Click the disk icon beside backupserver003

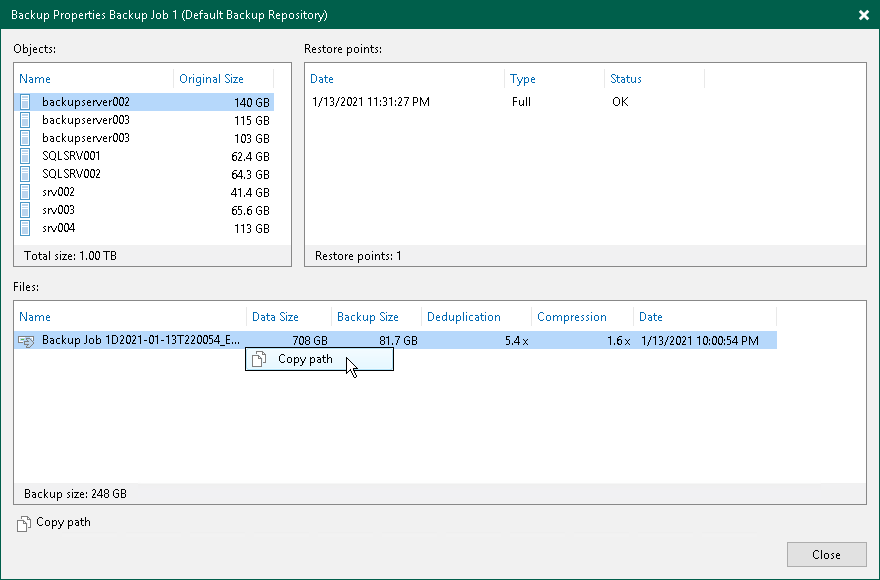(x=24, y=120)
